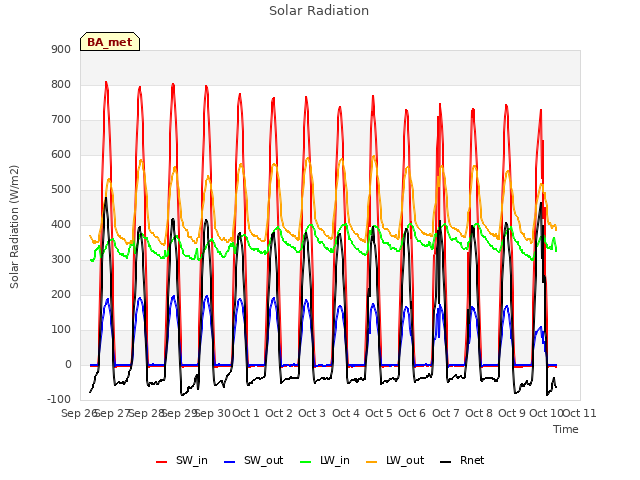Click the Sep 30 x-axis tick label
Screen dimensions: 640x480
[x=213, y=413]
